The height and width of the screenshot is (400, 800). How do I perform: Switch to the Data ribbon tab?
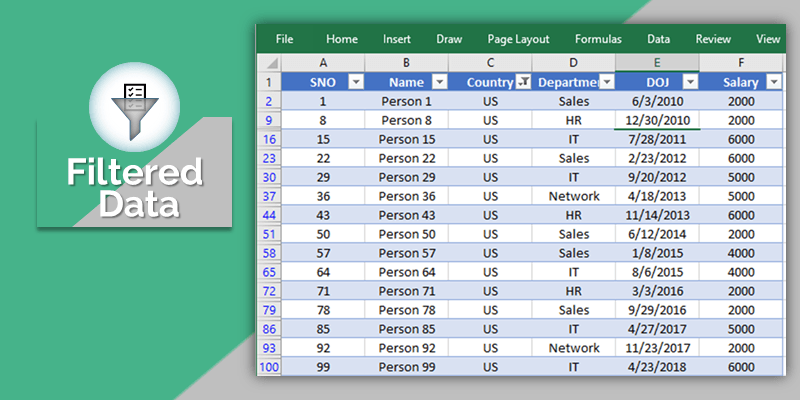[x=658, y=39]
